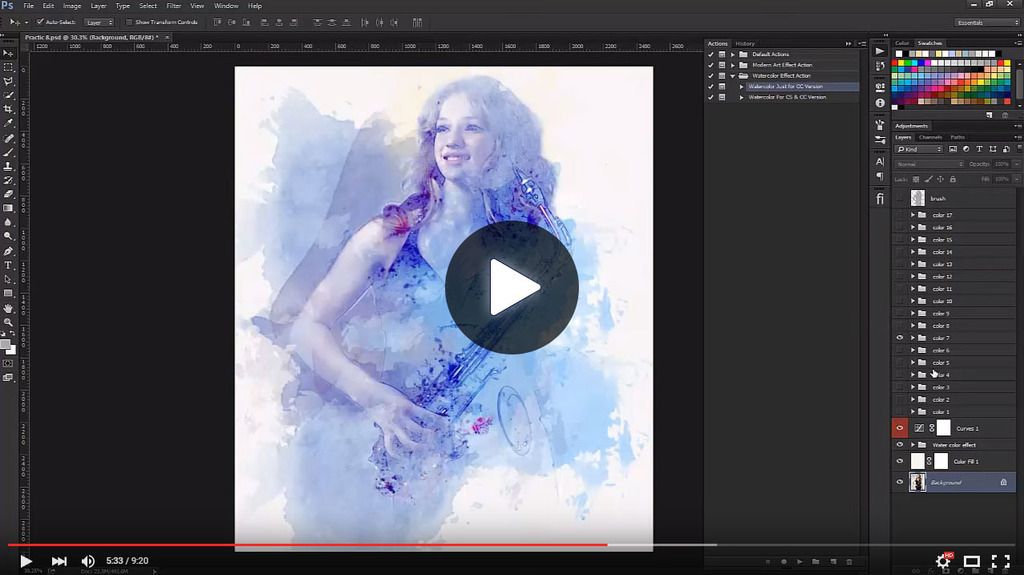The height and width of the screenshot is (575, 1024).
Task: Expand the Default Actions set
Action: coord(733,54)
